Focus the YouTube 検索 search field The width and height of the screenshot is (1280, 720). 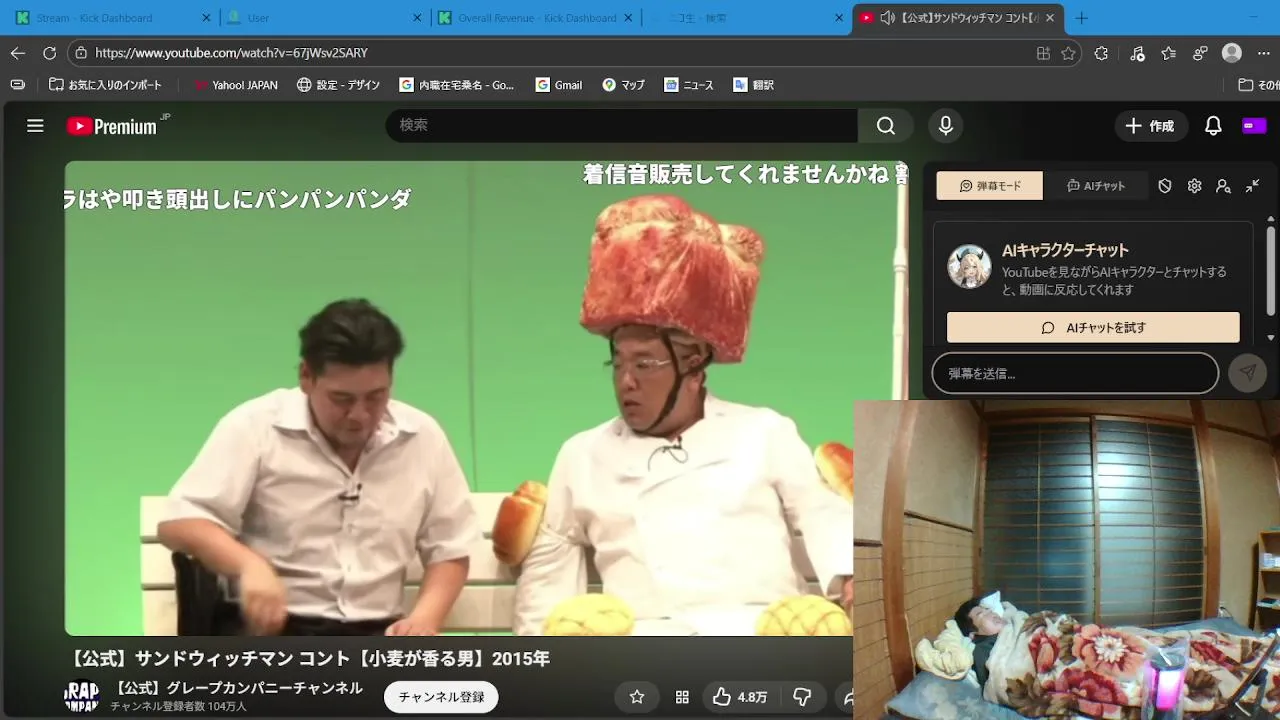(x=622, y=126)
